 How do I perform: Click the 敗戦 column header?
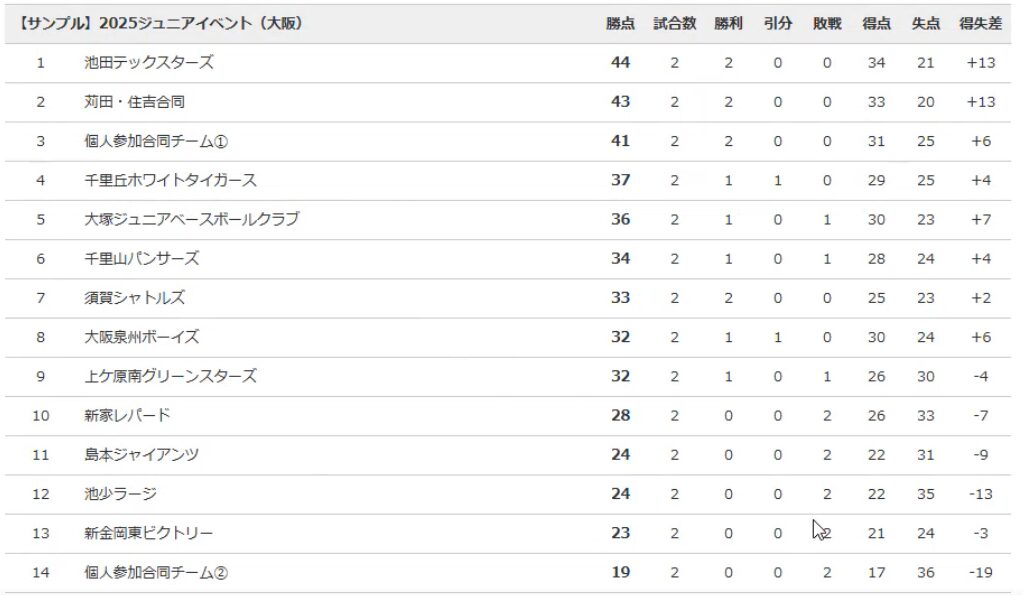[827, 24]
